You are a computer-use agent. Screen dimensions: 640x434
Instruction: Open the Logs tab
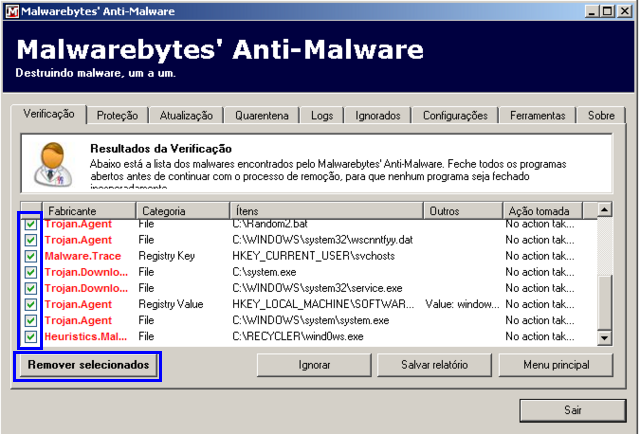322,116
